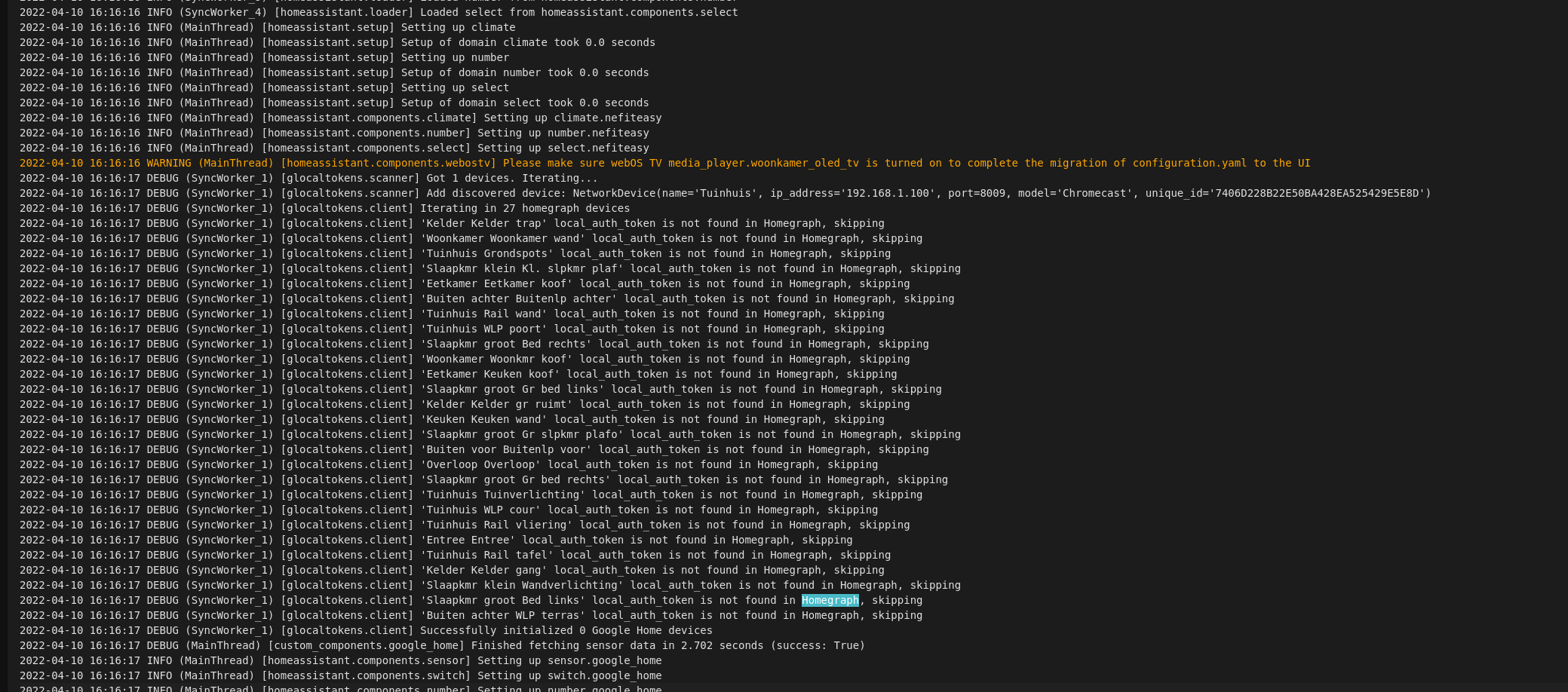Click the 'Buiten voor Buitenlp voor' entry
Image resolution: width=1568 pixels, height=692 pixels.
click(x=474, y=450)
